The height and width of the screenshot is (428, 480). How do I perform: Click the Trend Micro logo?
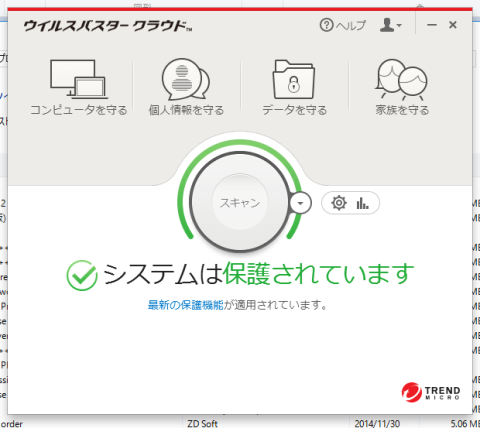click(431, 392)
